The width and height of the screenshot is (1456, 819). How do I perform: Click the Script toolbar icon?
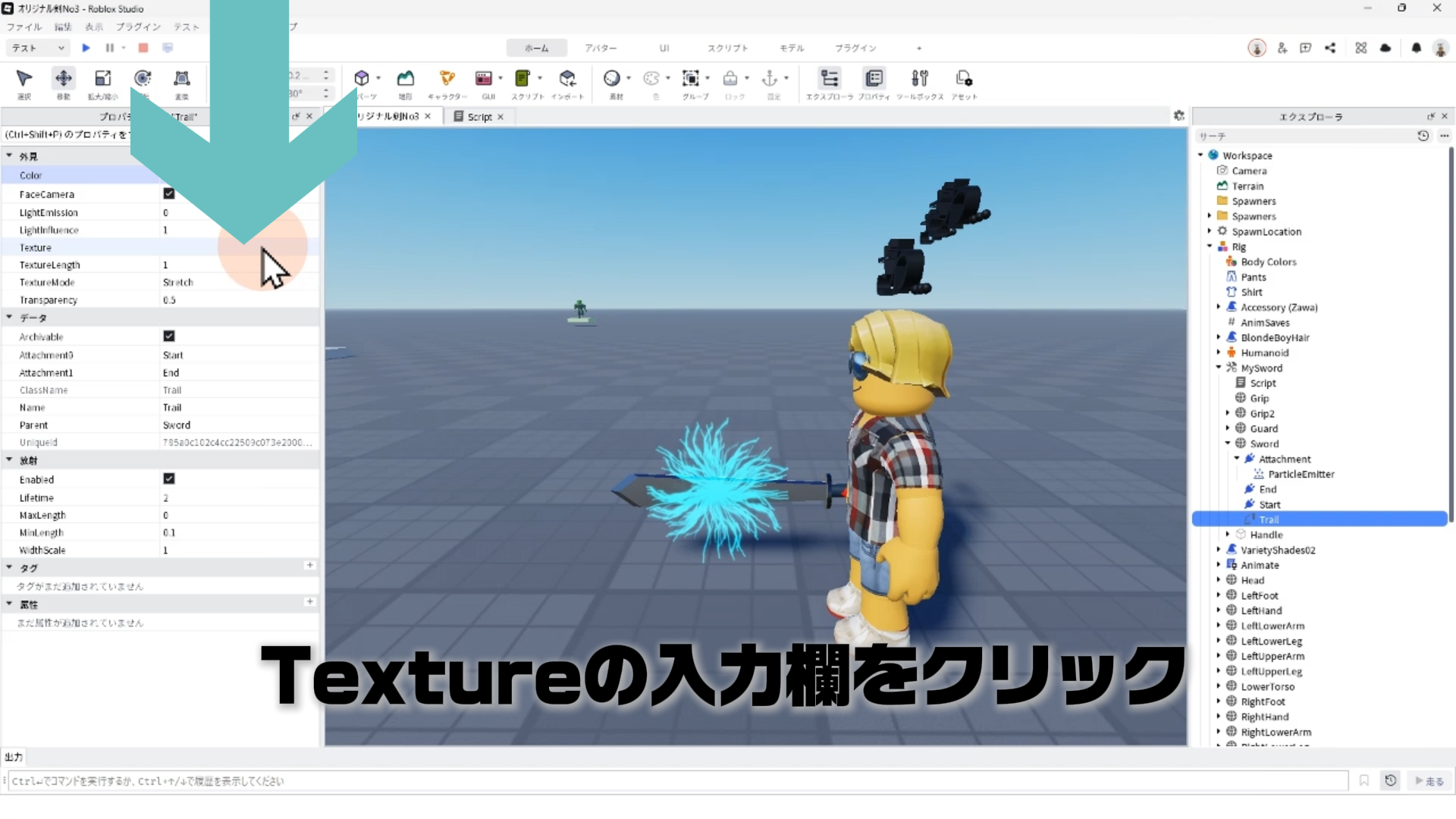pos(522,78)
